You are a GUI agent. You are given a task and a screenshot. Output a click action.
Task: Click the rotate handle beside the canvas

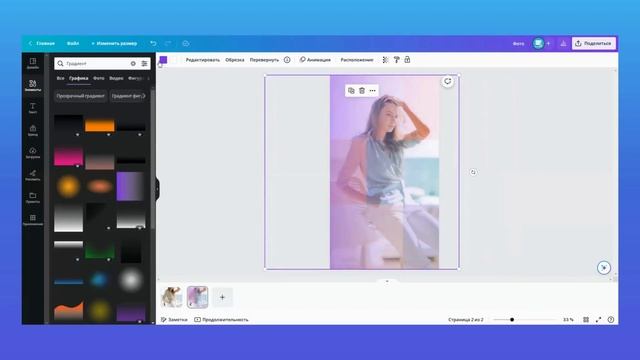pos(473,172)
